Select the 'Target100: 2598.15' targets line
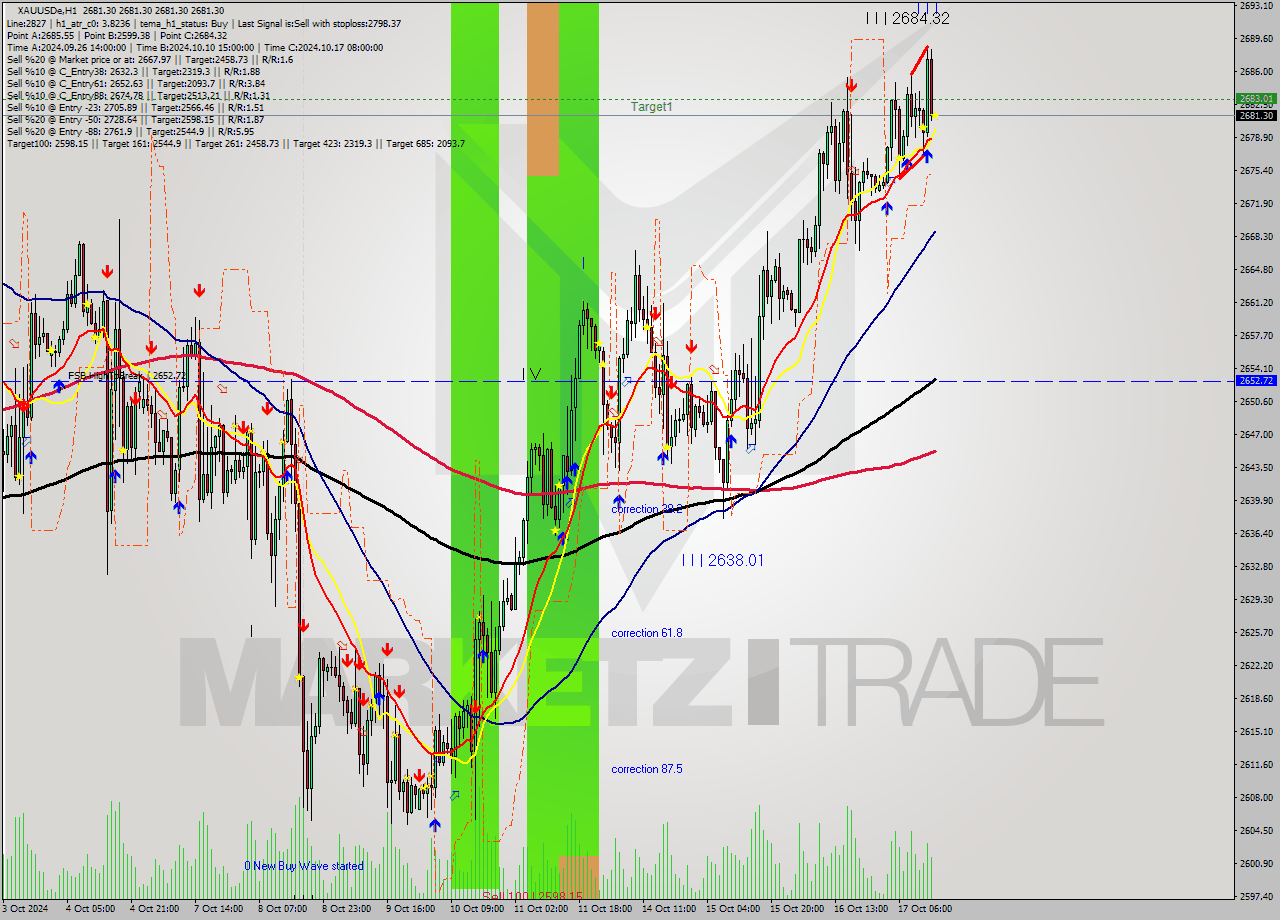1280x920 pixels. click(x=235, y=143)
